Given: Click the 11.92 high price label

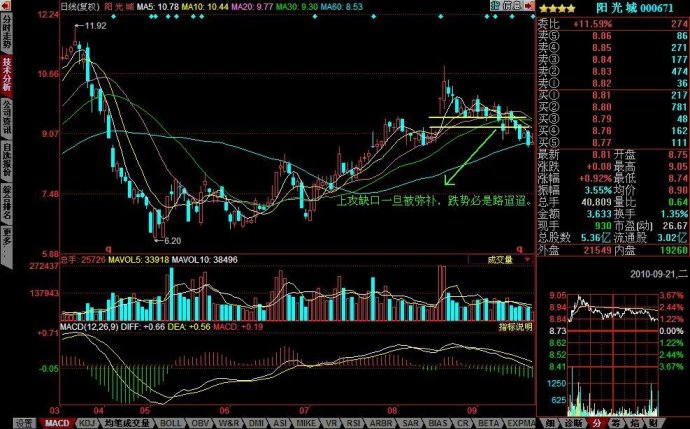Looking at the screenshot, I should tap(95, 26).
